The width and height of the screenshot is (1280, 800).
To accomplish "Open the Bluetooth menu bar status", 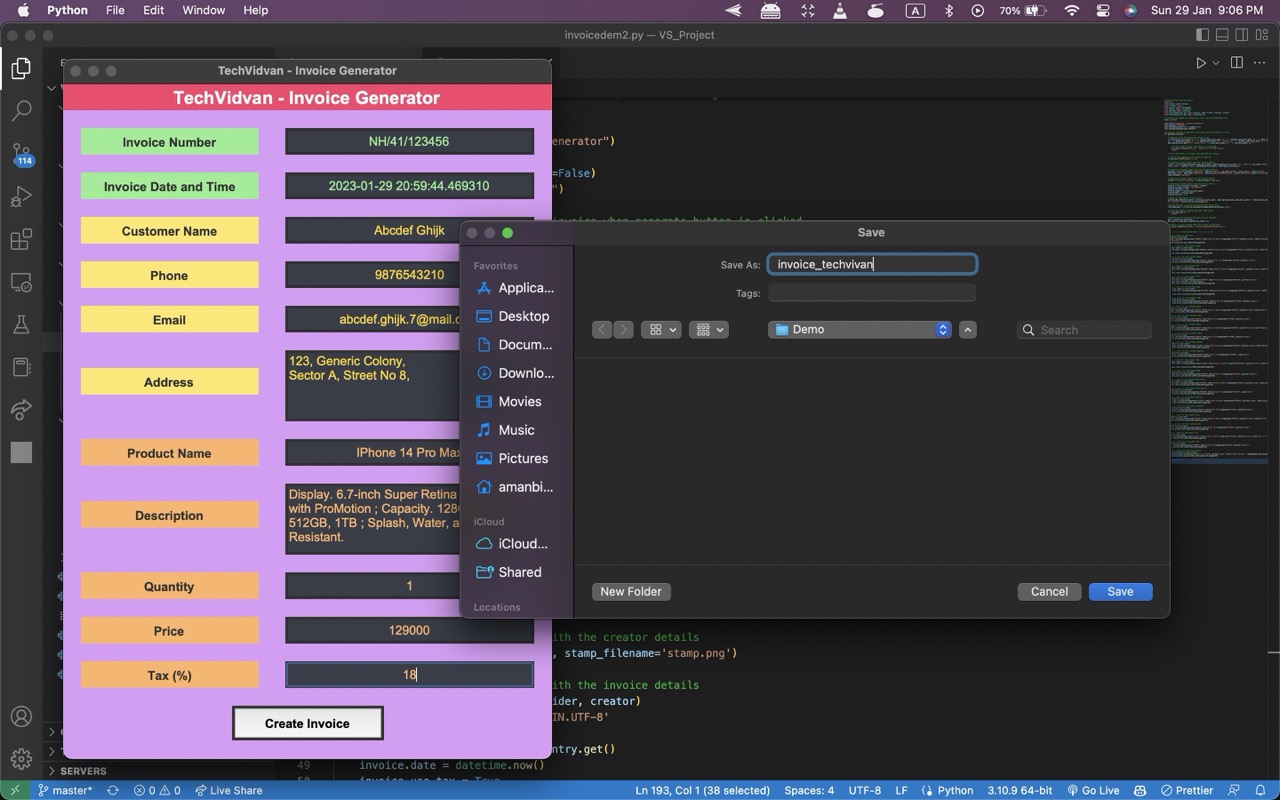I will coord(949,10).
